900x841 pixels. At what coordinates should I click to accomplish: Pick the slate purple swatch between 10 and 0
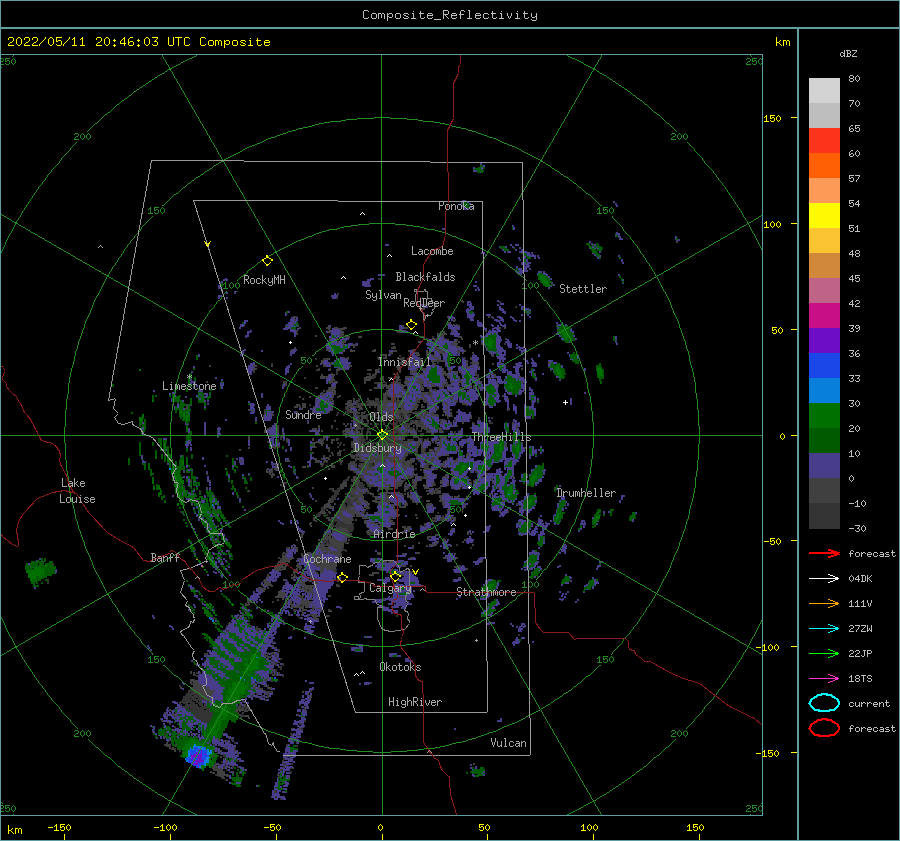tap(824, 466)
